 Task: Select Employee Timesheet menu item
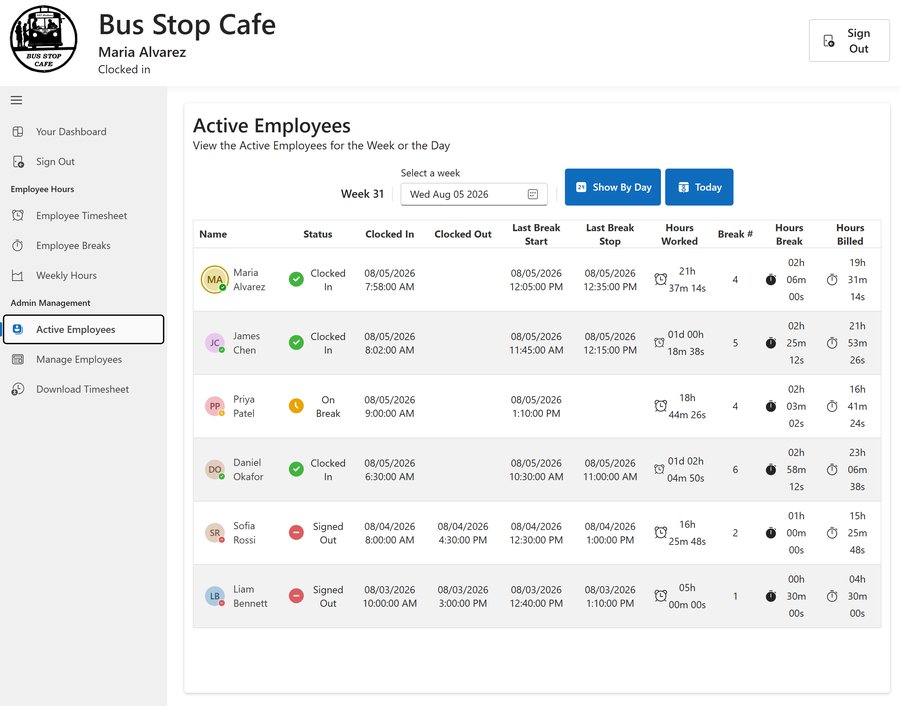point(83,215)
